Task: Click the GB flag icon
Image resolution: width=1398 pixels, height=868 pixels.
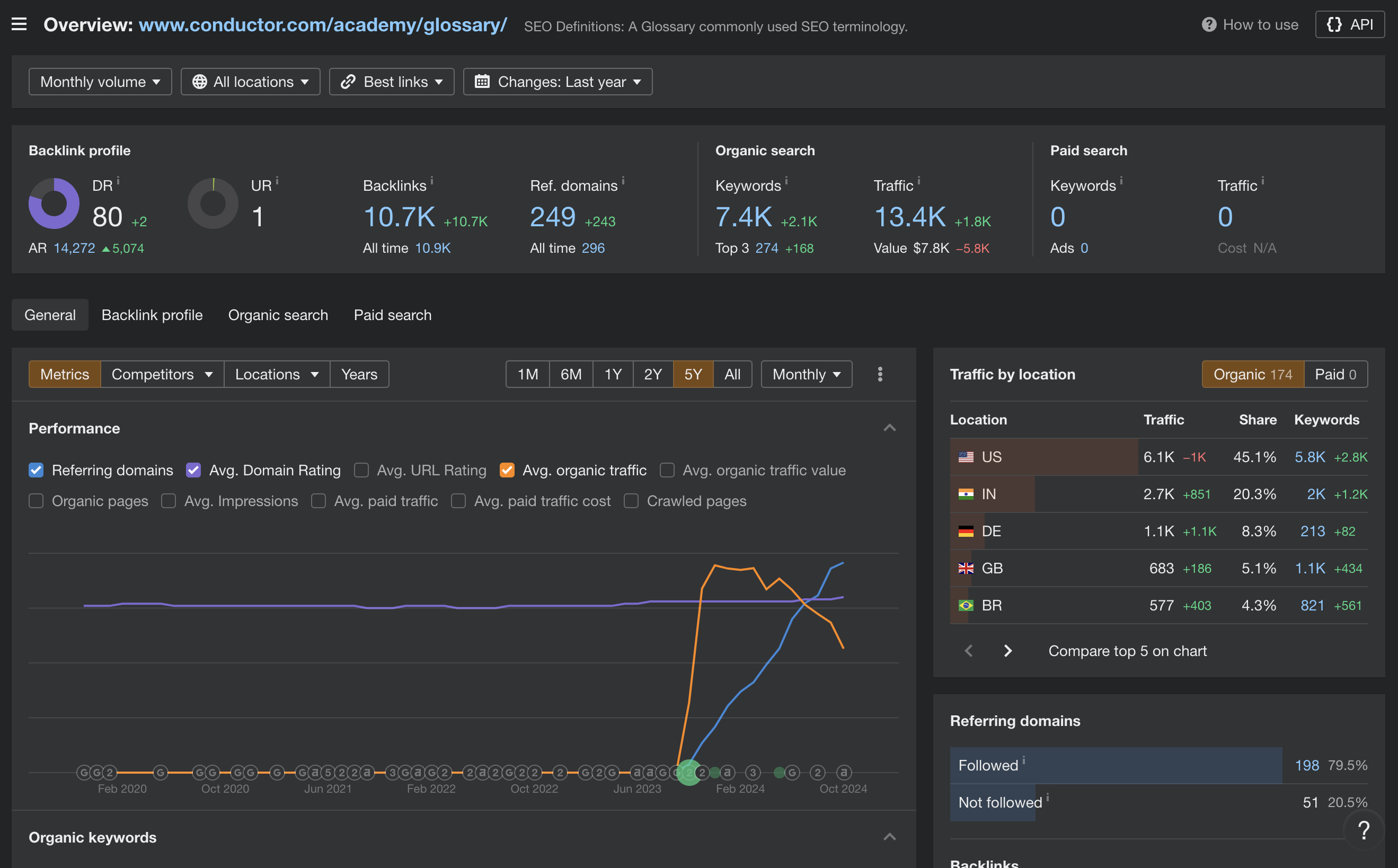Action: click(966, 568)
